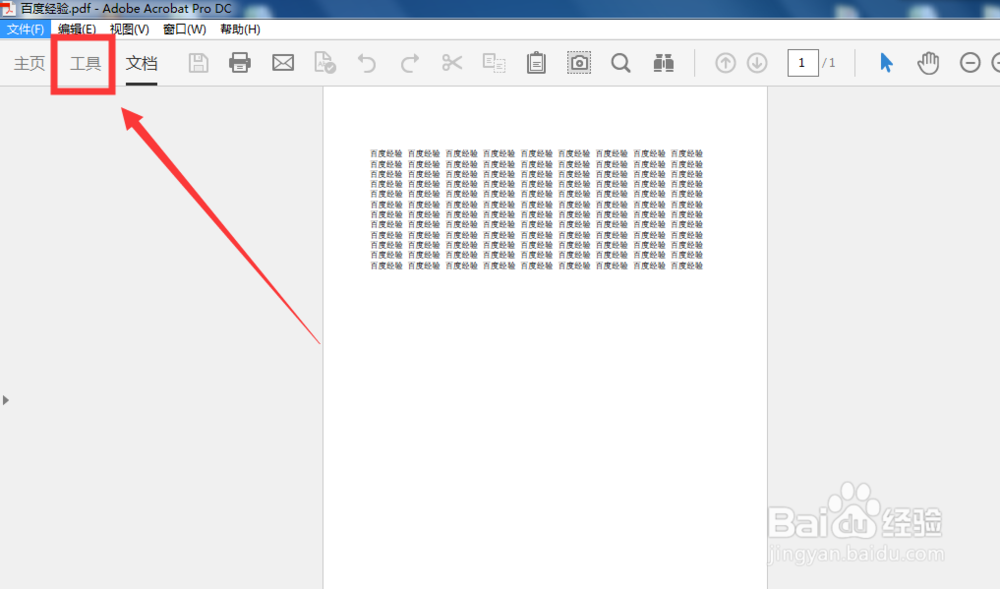This screenshot has width=1000, height=589.
Task: Switch to the 主页 tab
Action: click(29, 63)
